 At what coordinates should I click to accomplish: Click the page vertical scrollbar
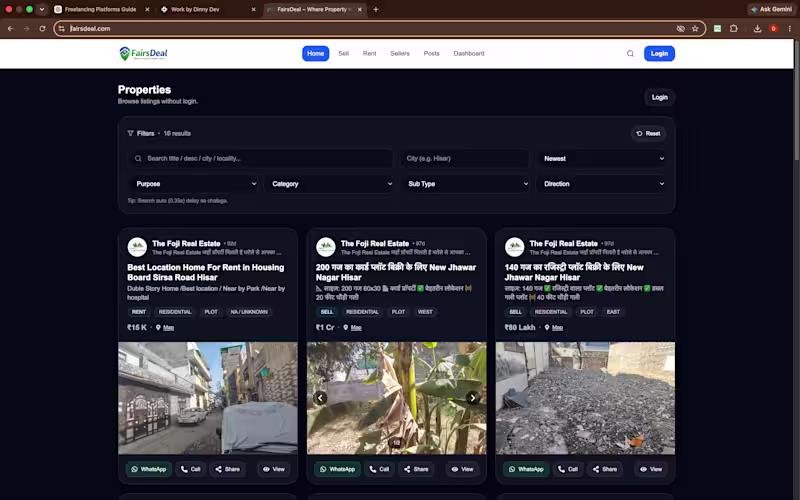(x=796, y=102)
